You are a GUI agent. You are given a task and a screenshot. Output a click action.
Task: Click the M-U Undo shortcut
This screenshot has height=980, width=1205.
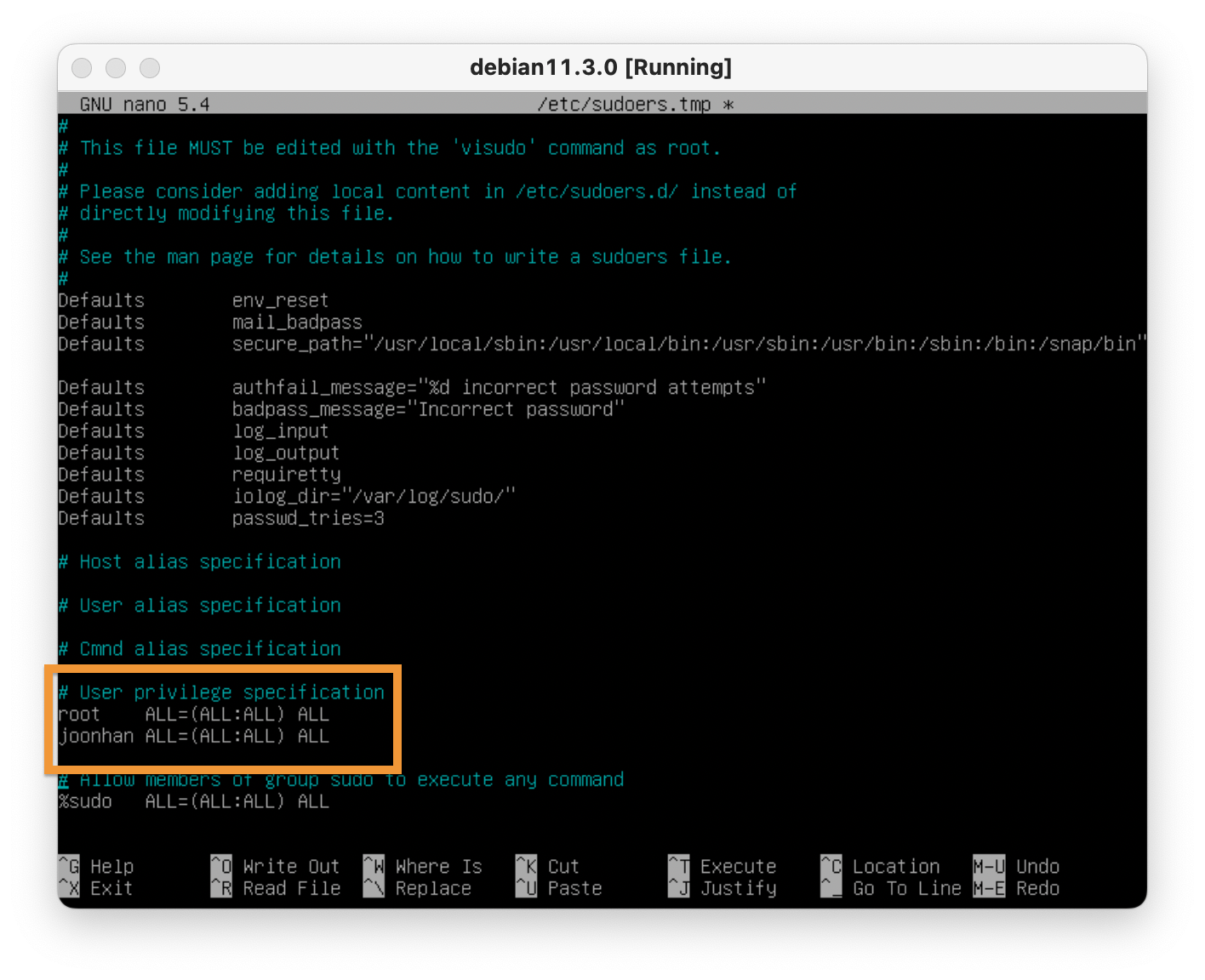[1016, 866]
